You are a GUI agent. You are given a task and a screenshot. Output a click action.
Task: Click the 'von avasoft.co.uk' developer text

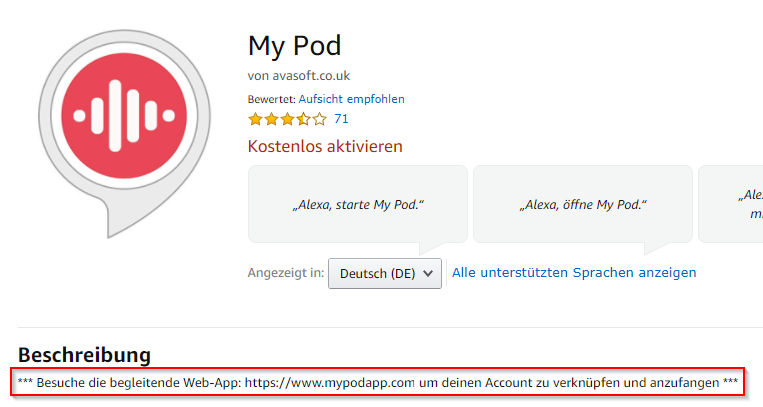[299, 76]
